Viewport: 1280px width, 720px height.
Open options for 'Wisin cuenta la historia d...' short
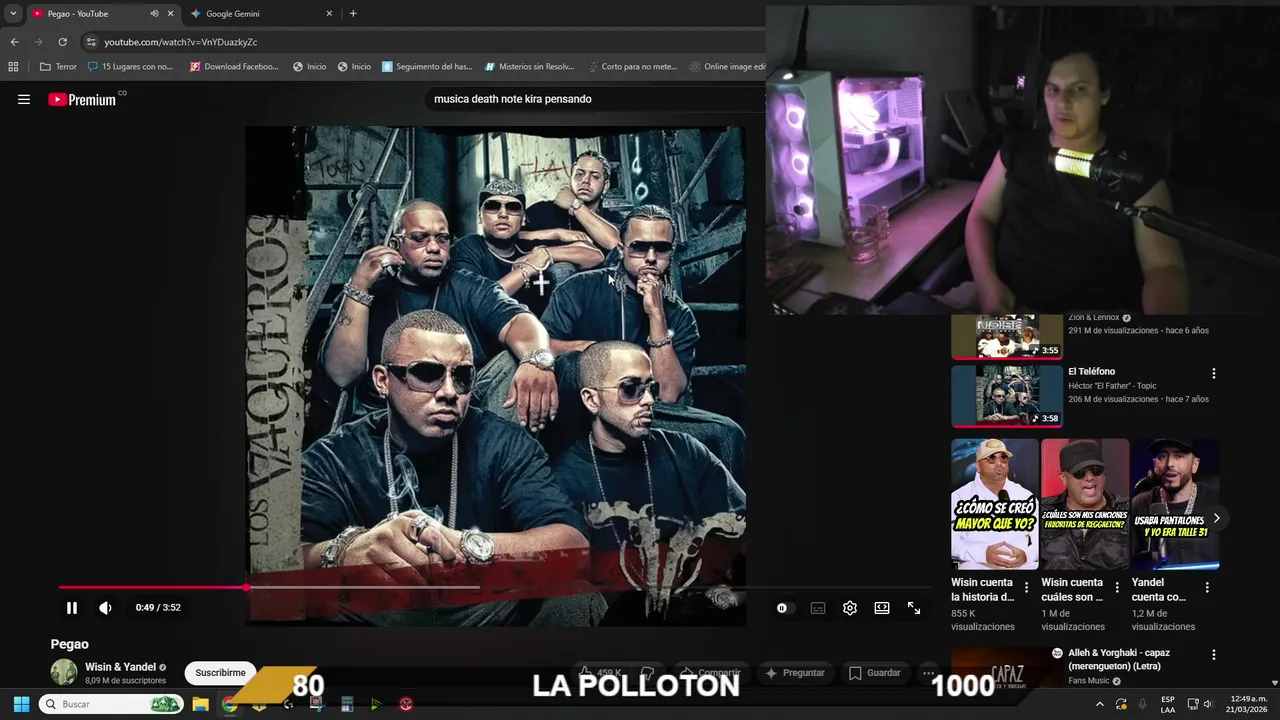(1026, 588)
